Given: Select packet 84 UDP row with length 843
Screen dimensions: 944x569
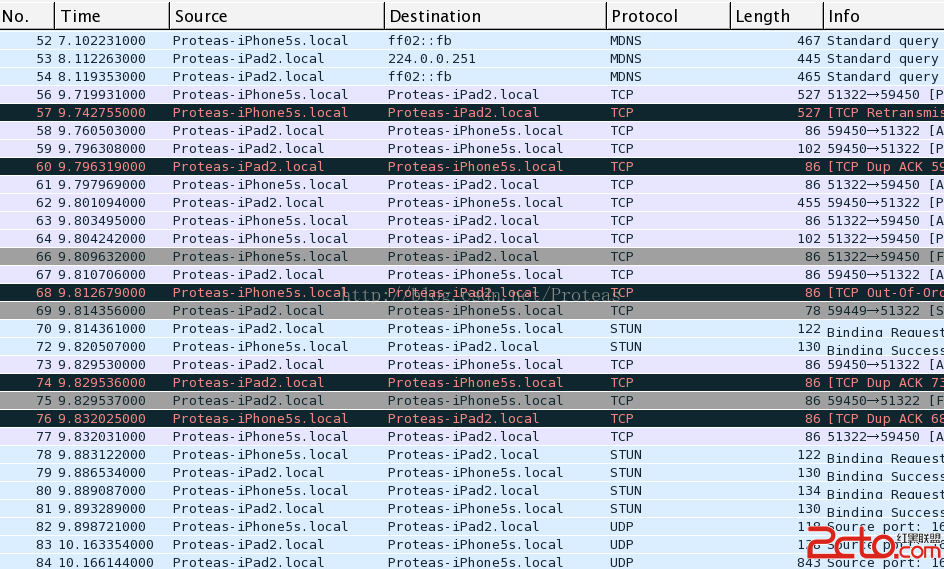Looking at the screenshot, I should pyautogui.click(x=400, y=563).
